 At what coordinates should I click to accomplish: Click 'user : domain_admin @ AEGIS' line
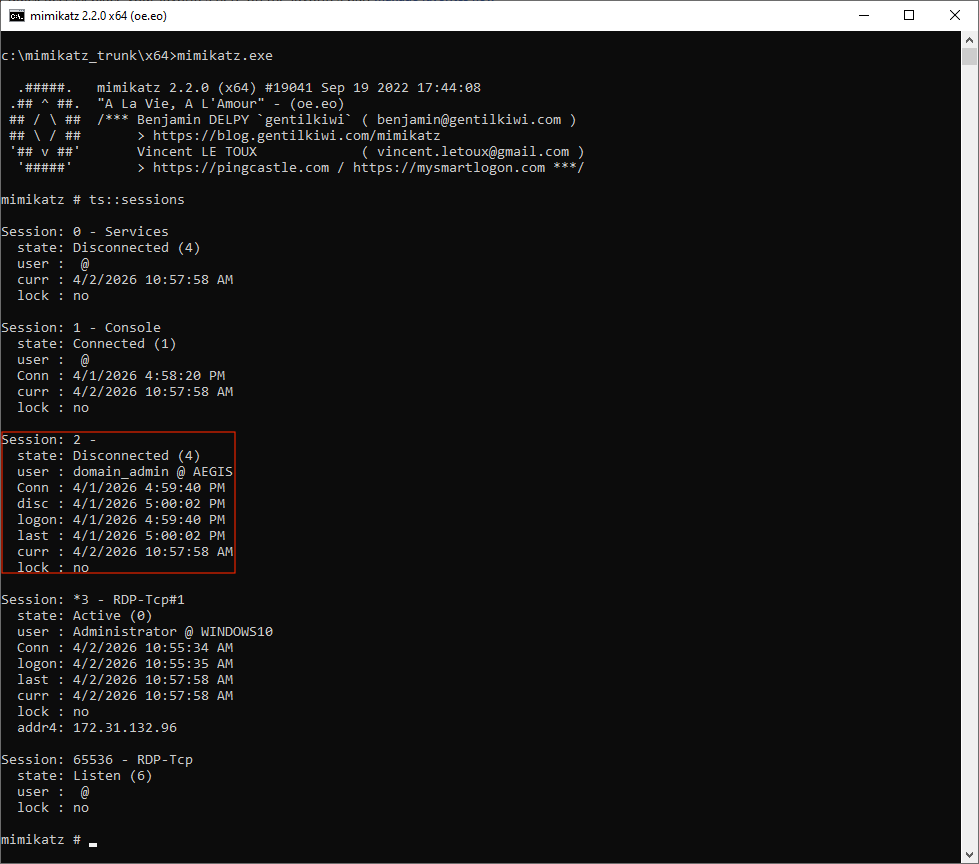coord(125,471)
